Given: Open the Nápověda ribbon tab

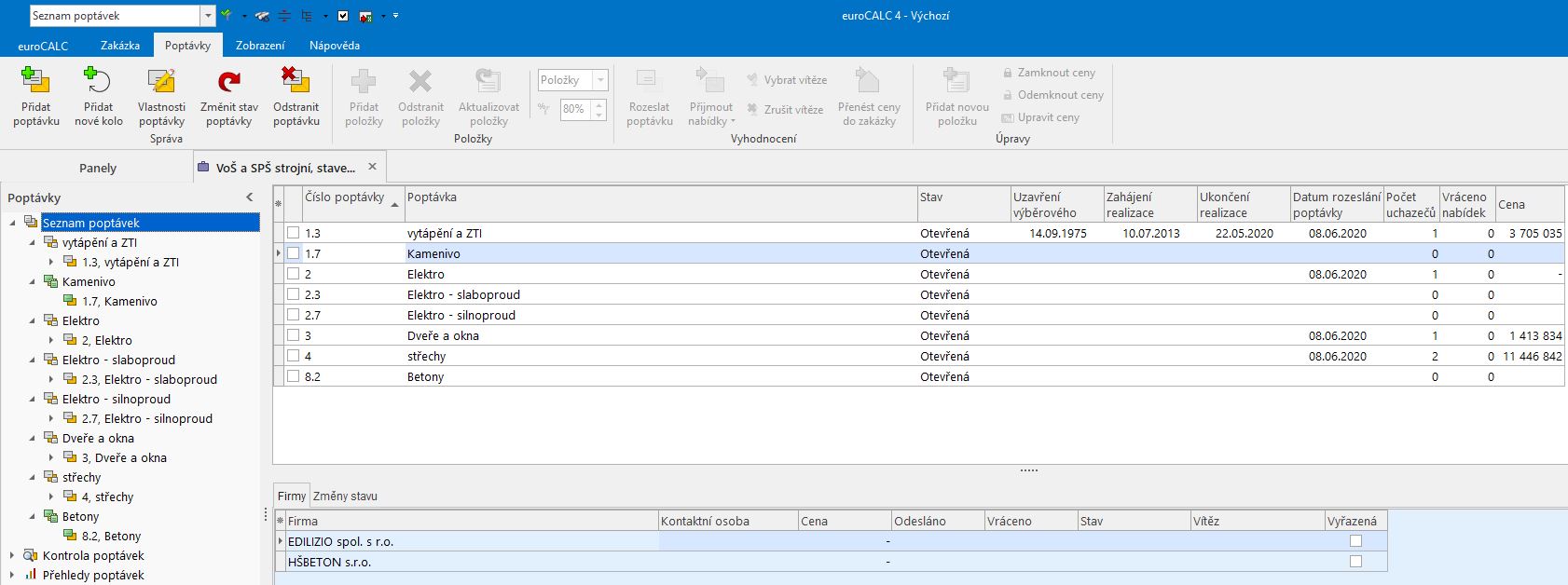Looking at the screenshot, I should coord(335,46).
